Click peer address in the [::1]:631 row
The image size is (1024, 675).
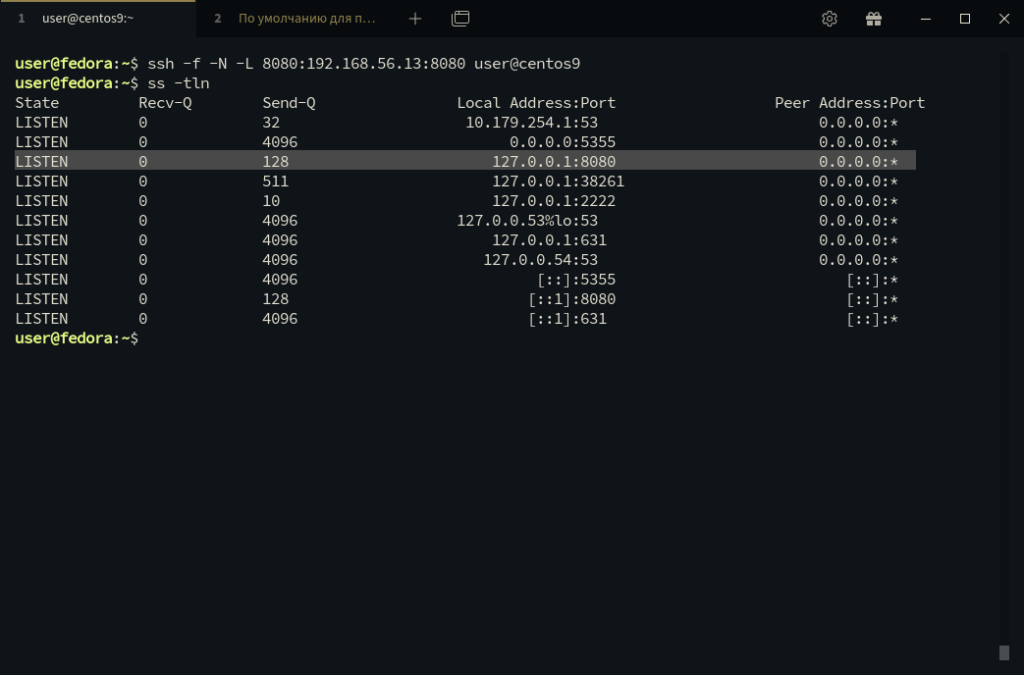[x=872, y=319]
